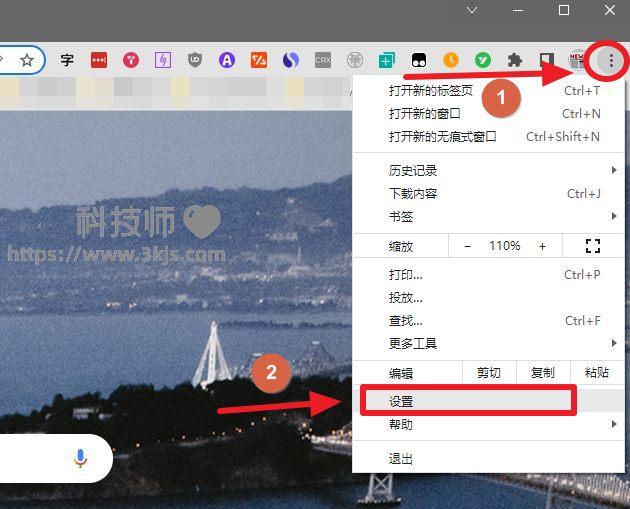Increase zoom with the plus button
Image resolution: width=630 pixels, height=509 pixels.
[542, 246]
